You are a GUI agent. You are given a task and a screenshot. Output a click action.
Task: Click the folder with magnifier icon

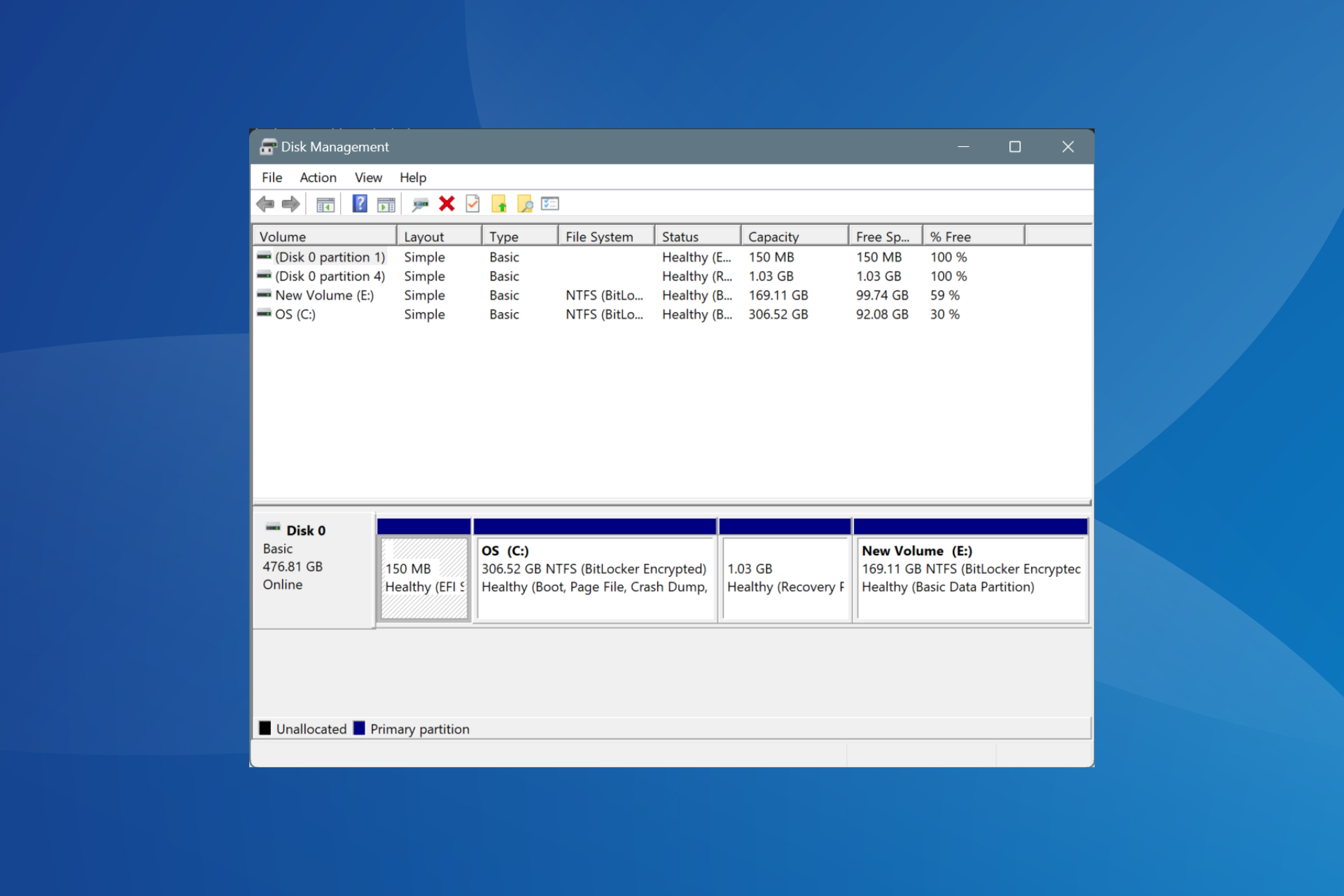(x=525, y=204)
